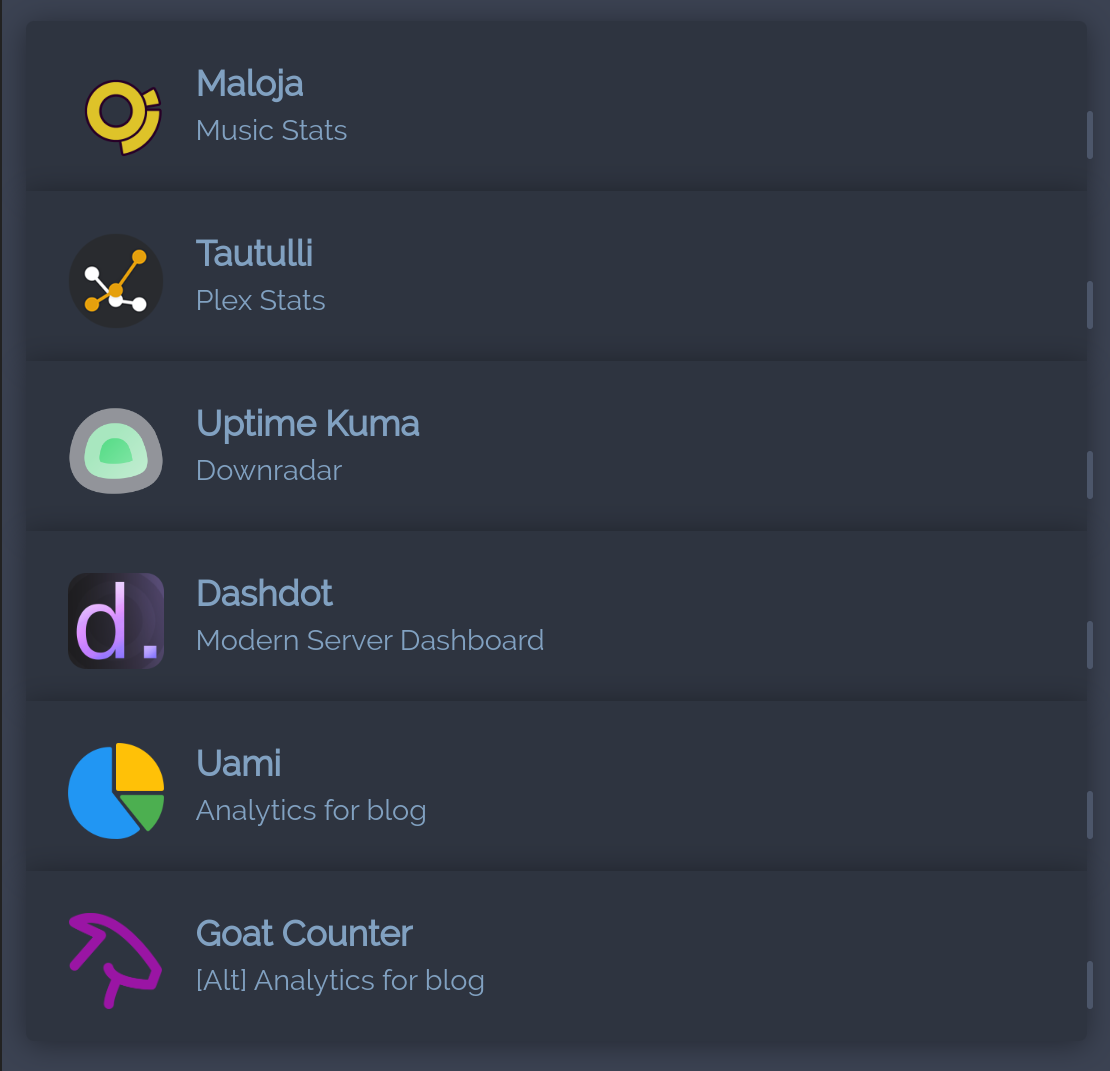Screen dimensions: 1110x1071
Task: Open Tautulli via its graph icon
Action: click(x=116, y=281)
